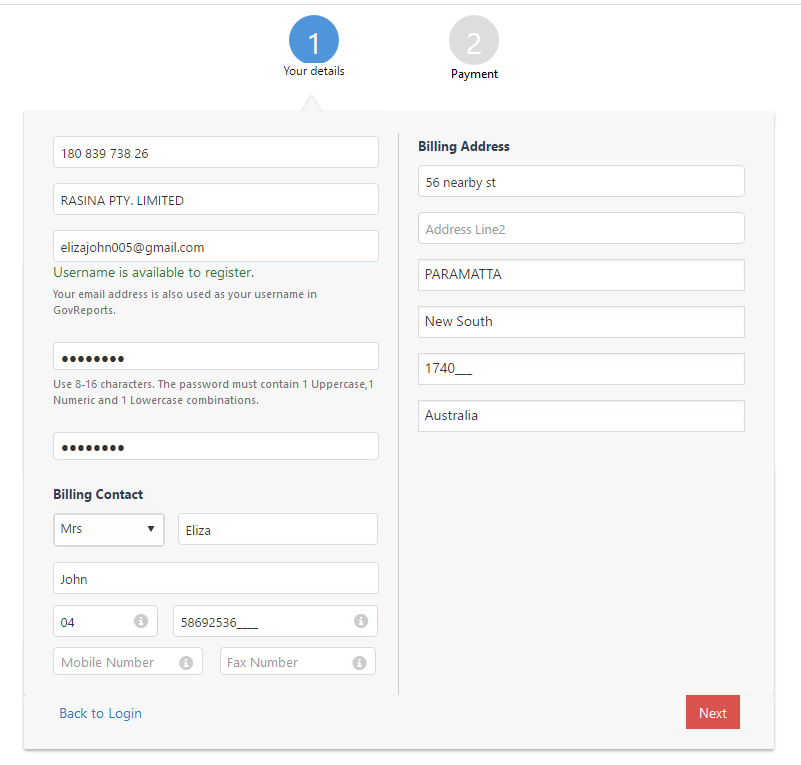Click the email field elizajohn005@gmail.com
Screen dimensions: 801x765
pyautogui.click(x=216, y=246)
